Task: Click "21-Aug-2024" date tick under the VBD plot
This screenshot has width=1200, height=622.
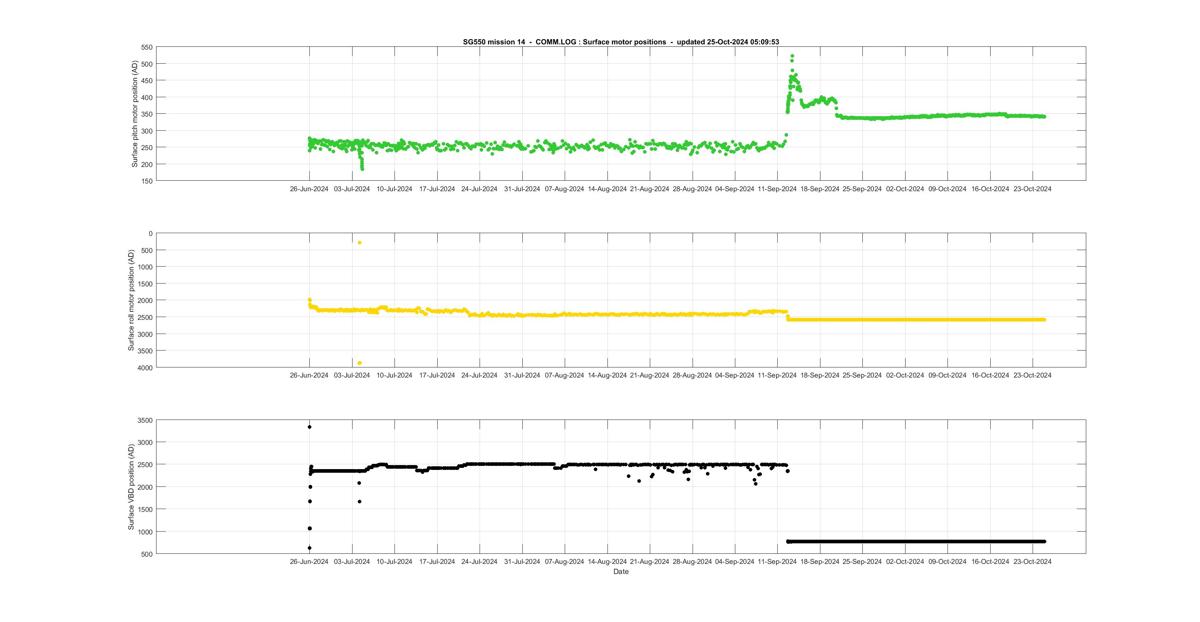Action: point(650,561)
